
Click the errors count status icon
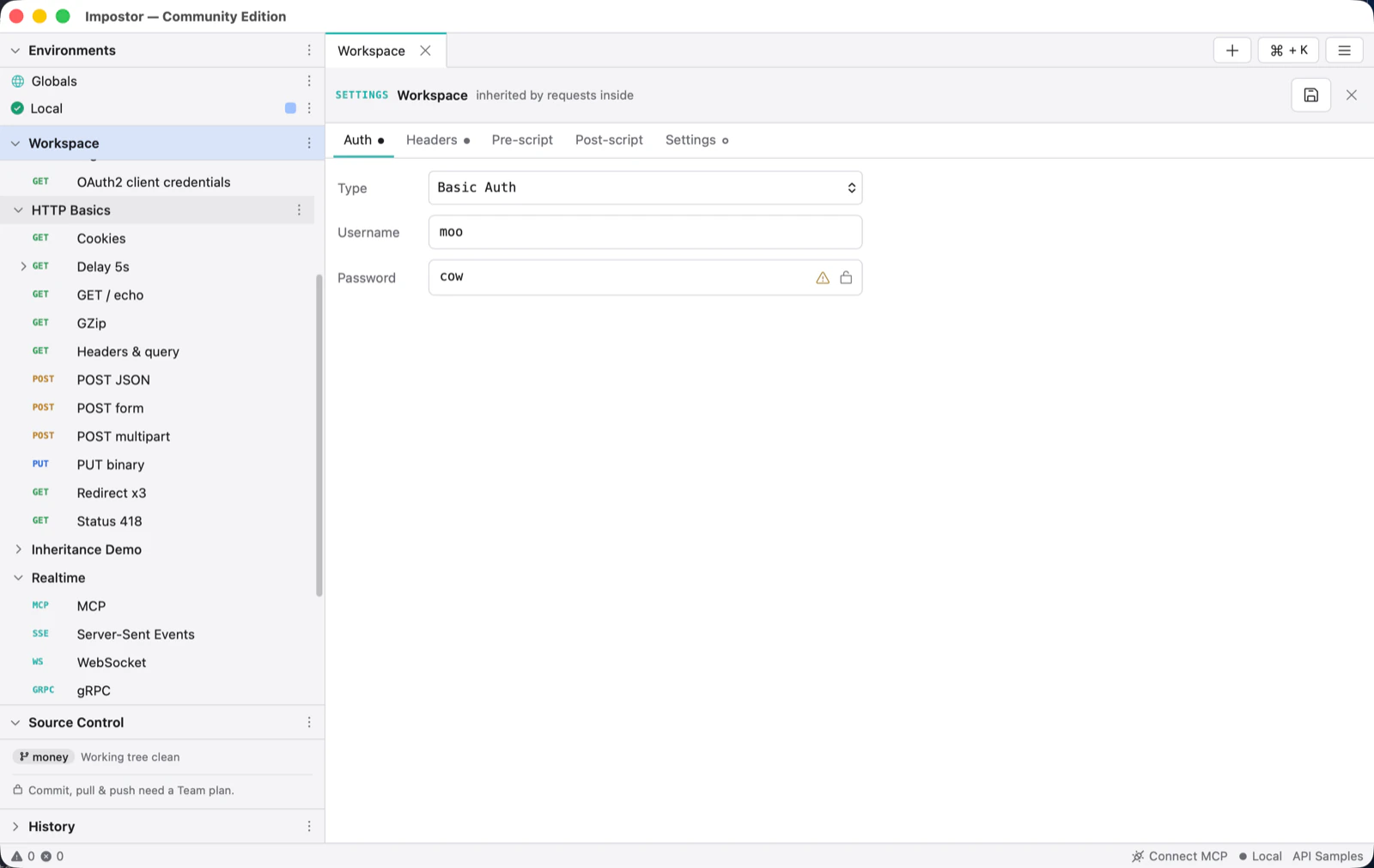tap(52, 856)
